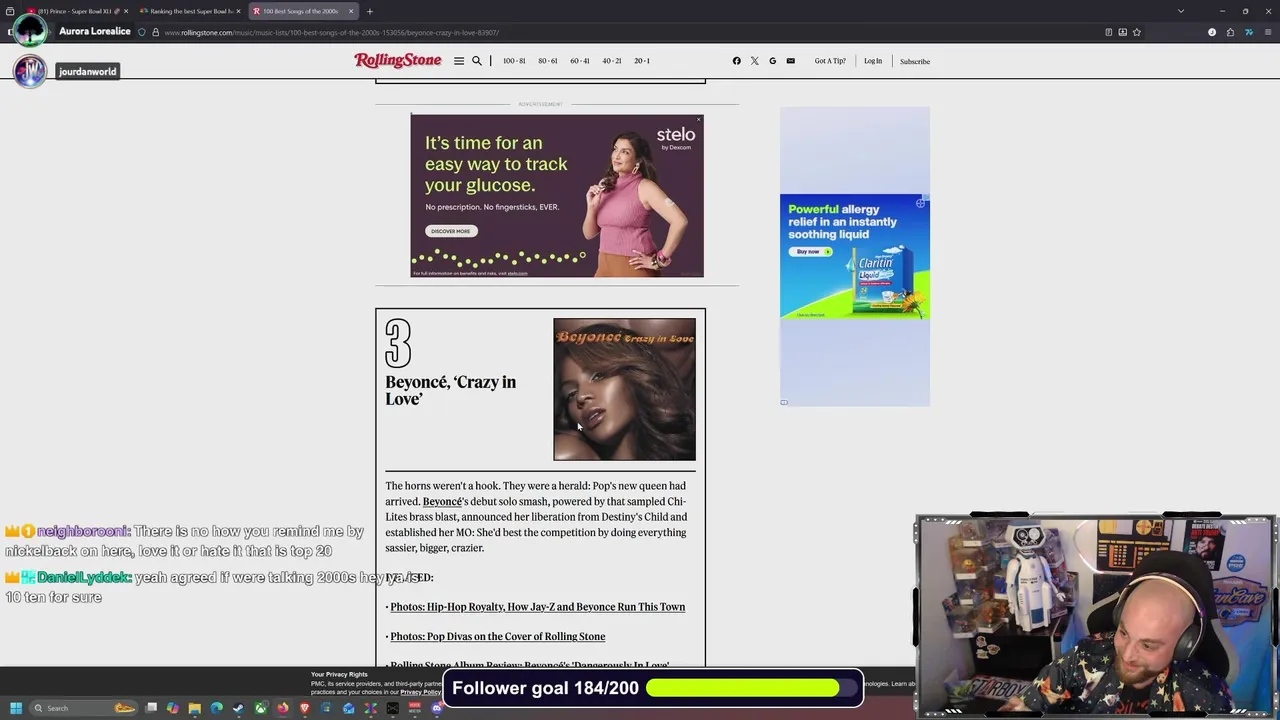Click the Log In link
This screenshot has height=720, width=1280.
(x=873, y=61)
